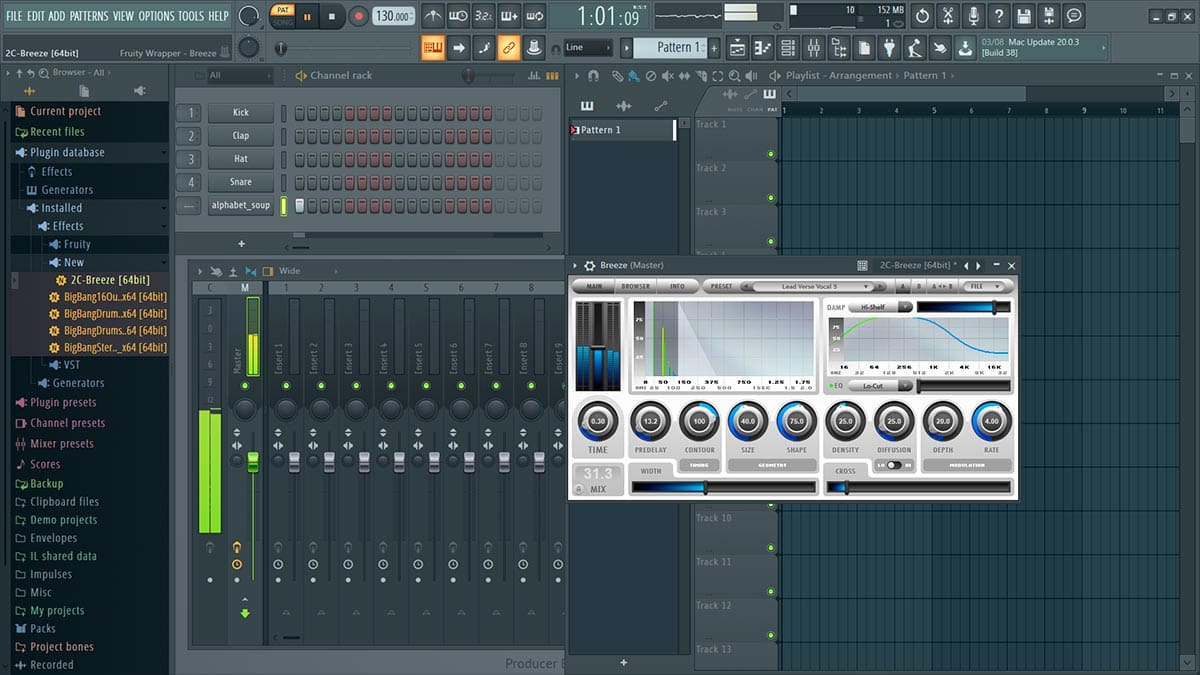Click the Breeze WIDTH slider
Image resolution: width=1200 pixels, height=675 pixels.
click(724, 487)
